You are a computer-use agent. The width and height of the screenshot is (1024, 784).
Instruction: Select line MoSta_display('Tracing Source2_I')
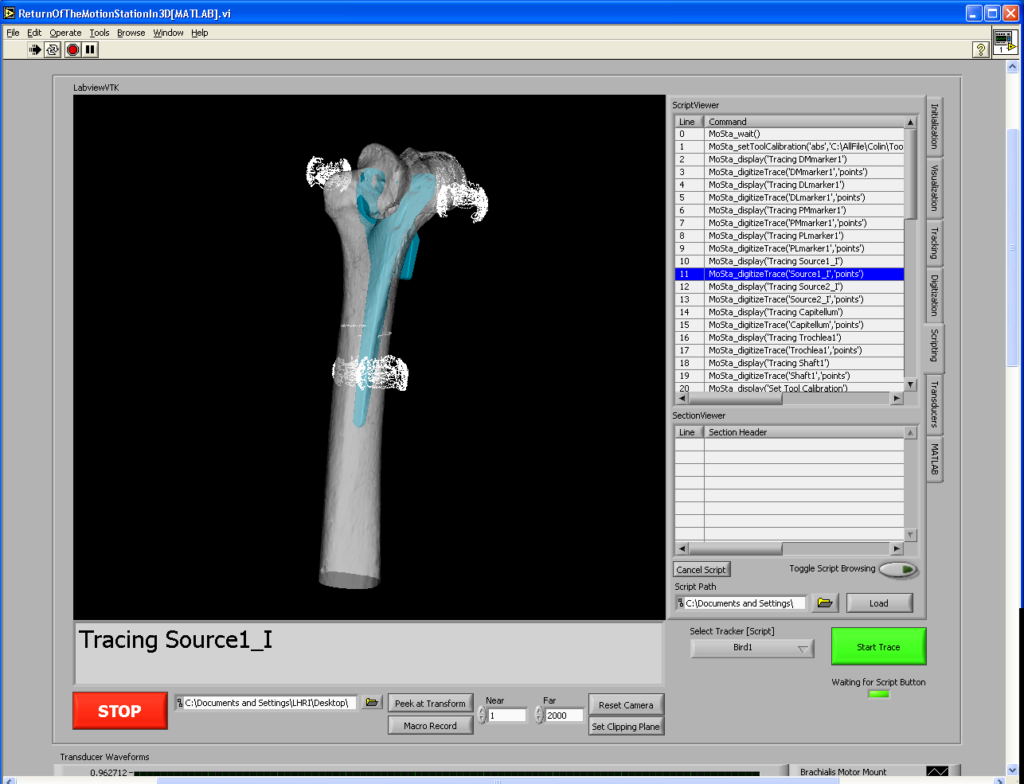(x=790, y=287)
